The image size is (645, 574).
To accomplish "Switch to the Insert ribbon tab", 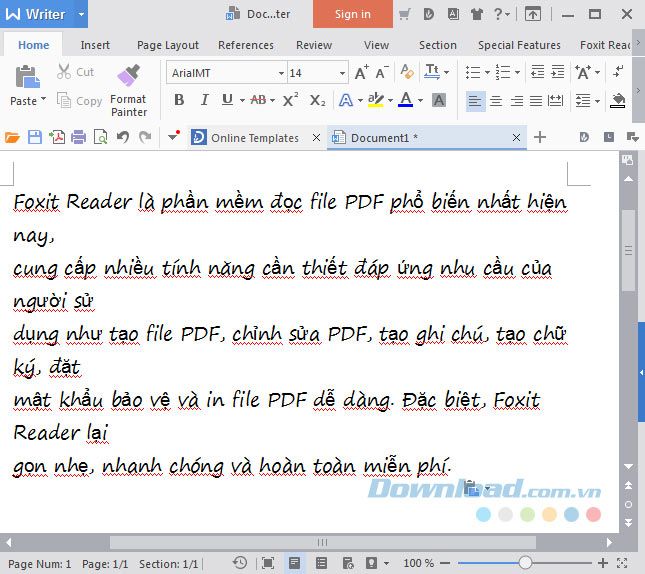I will click(x=95, y=45).
